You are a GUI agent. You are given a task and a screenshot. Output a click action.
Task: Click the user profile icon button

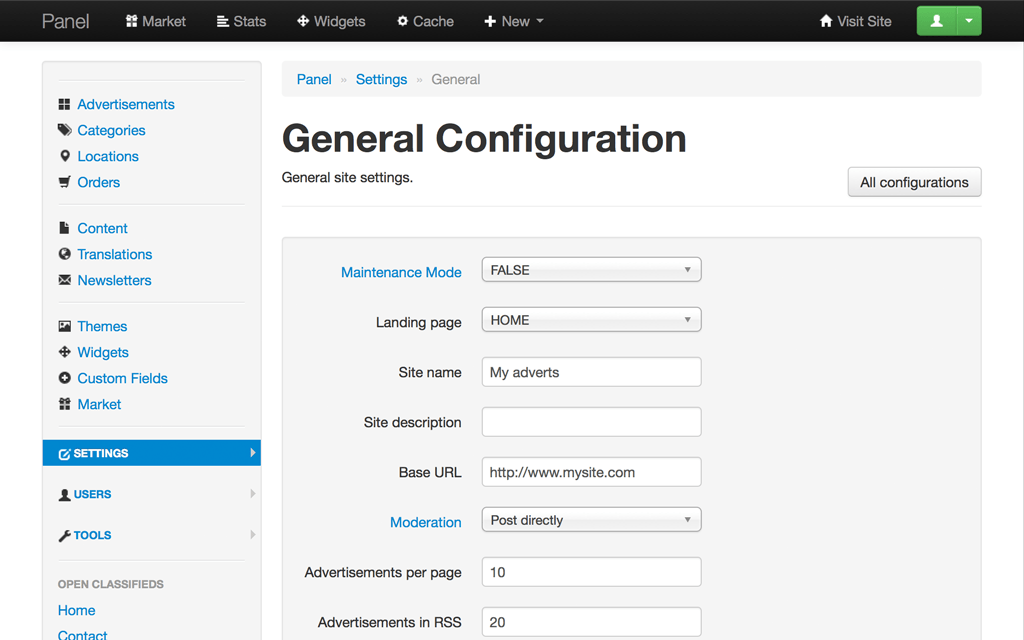coord(936,21)
